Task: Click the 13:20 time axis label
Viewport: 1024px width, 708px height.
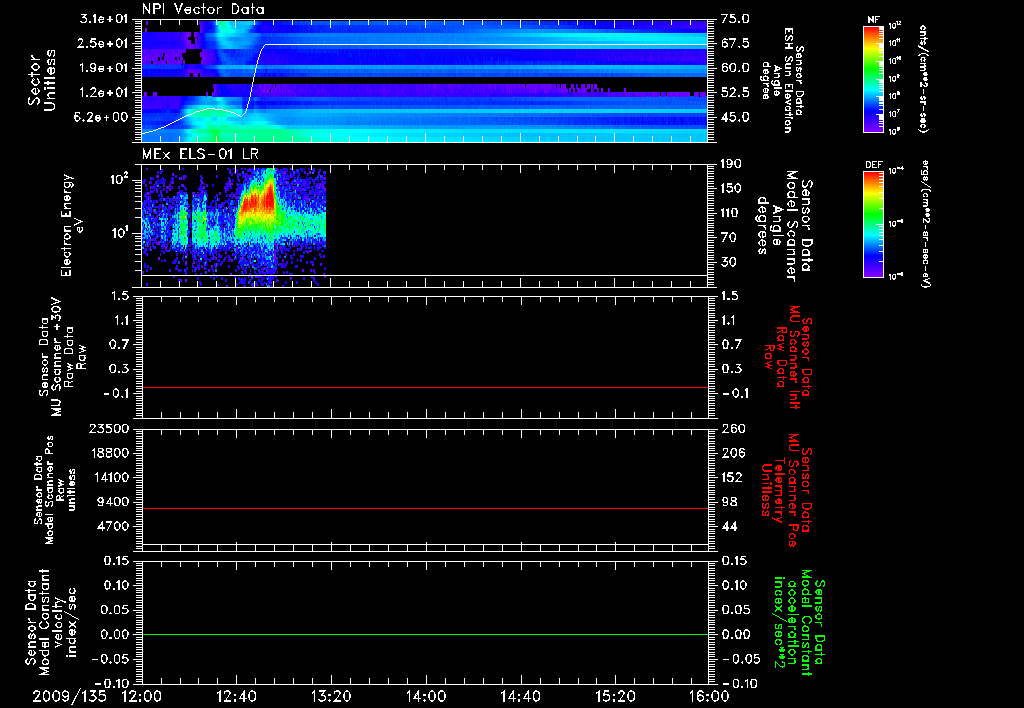Action: 331,696
